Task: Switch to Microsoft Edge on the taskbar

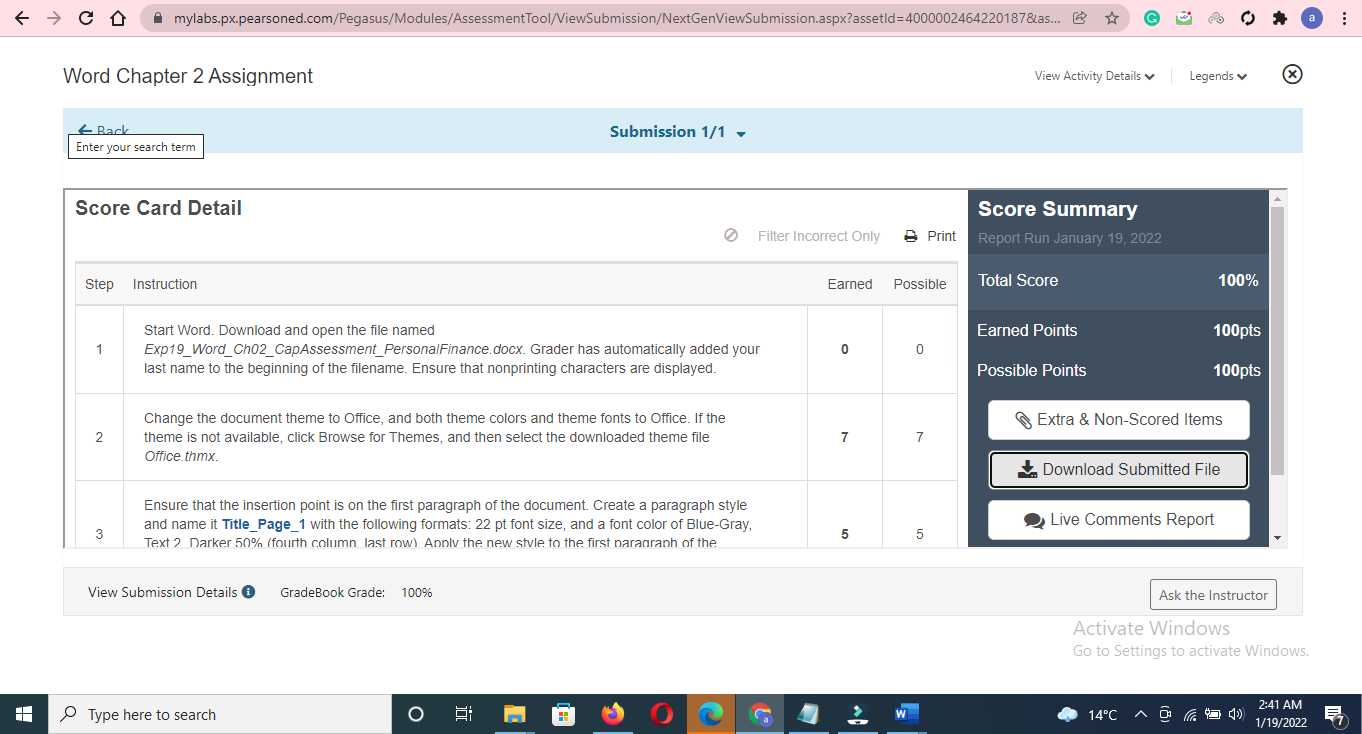Action: 710,714
